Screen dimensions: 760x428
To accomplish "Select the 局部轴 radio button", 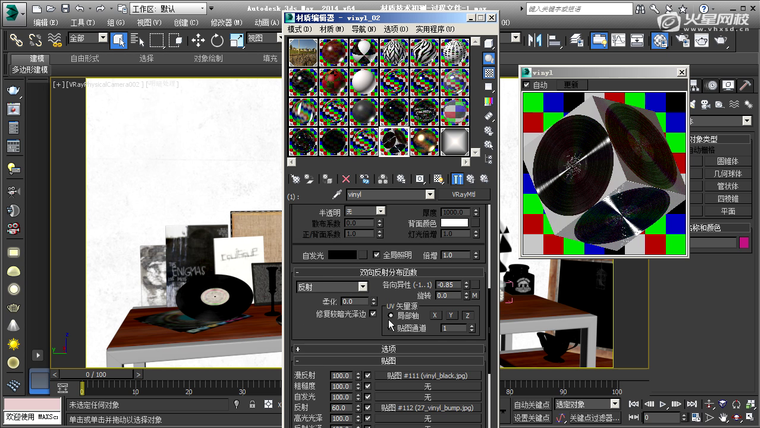I will [391, 315].
